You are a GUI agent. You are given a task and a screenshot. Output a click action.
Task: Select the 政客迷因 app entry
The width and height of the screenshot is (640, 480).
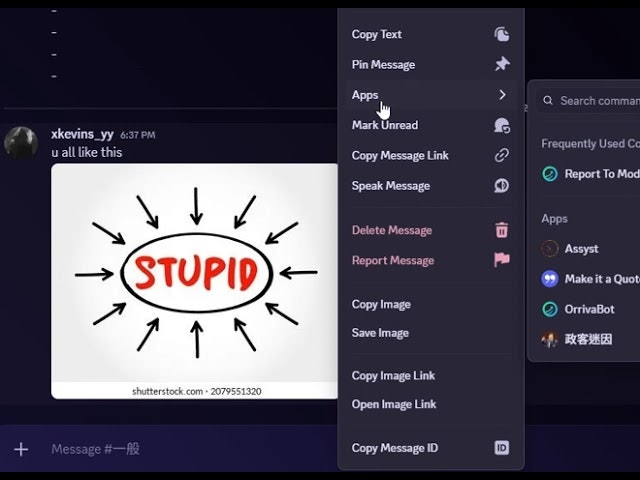click(587, 339)
